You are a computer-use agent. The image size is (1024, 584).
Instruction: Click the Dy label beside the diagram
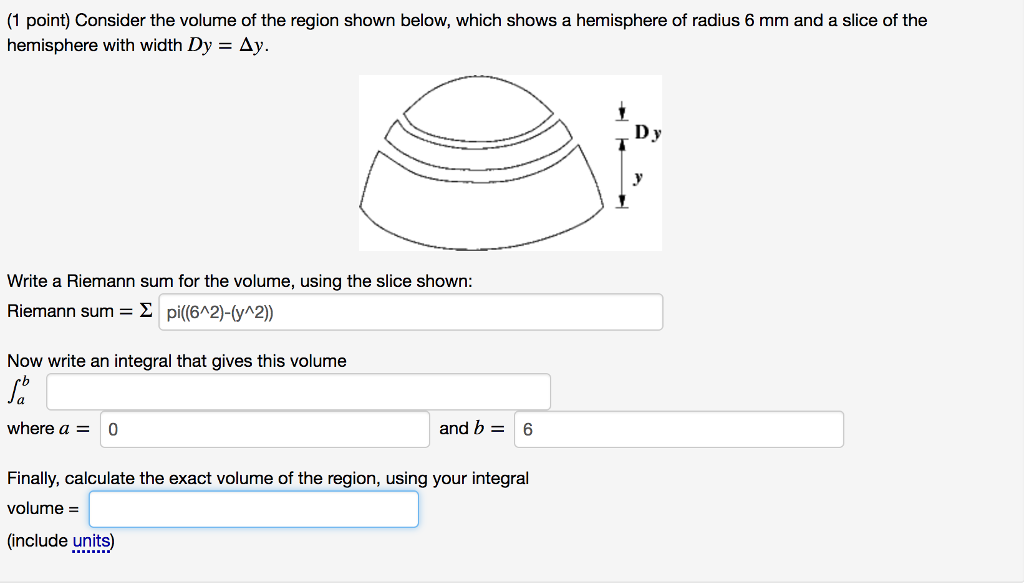tap(647, 132)
